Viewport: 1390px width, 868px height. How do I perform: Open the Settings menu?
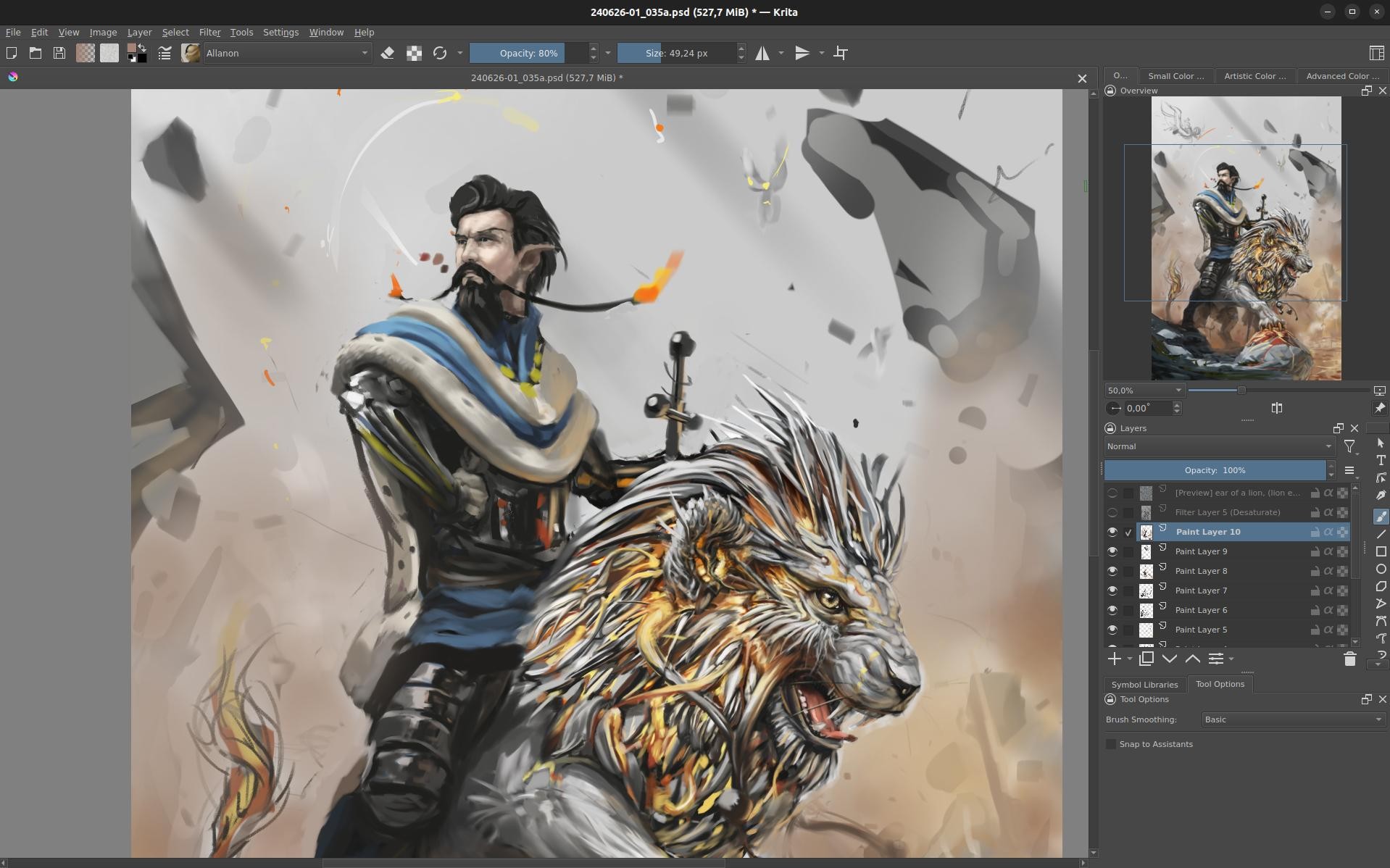click(x=280, y=33)
